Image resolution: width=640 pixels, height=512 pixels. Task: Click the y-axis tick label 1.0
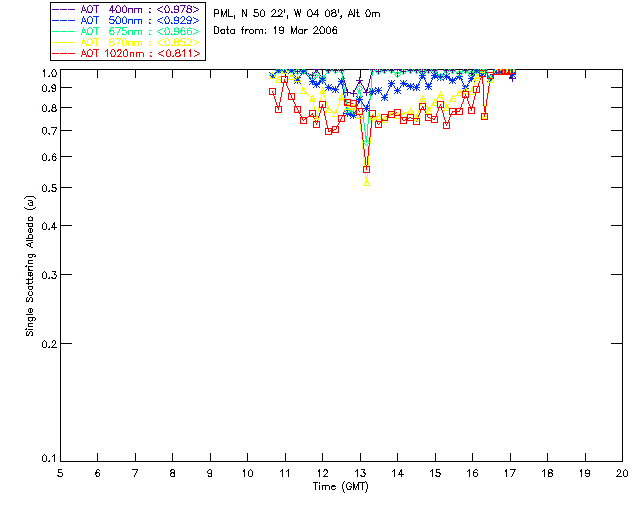[x=49, y=73]
